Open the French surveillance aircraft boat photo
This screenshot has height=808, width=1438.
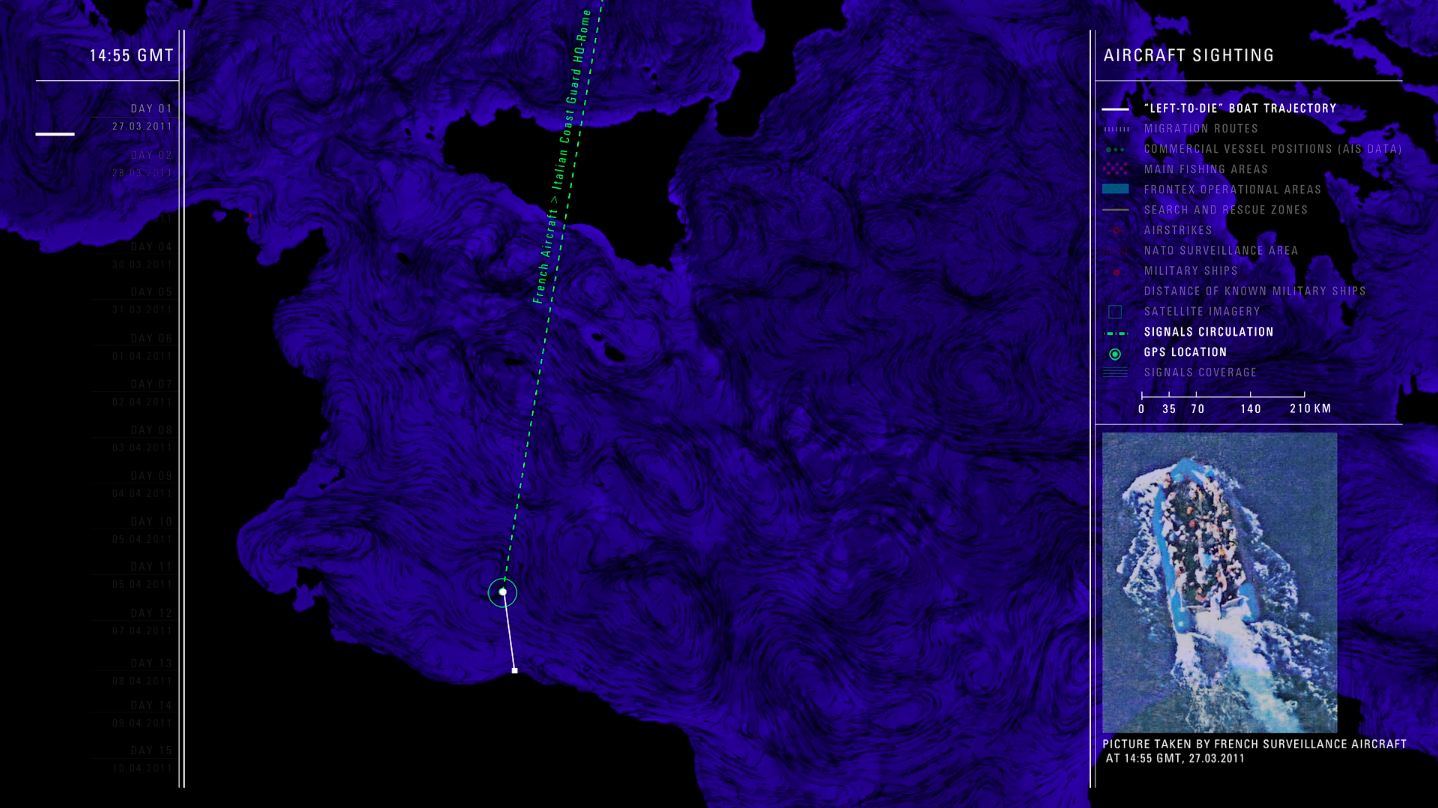tap(1219, 582)
